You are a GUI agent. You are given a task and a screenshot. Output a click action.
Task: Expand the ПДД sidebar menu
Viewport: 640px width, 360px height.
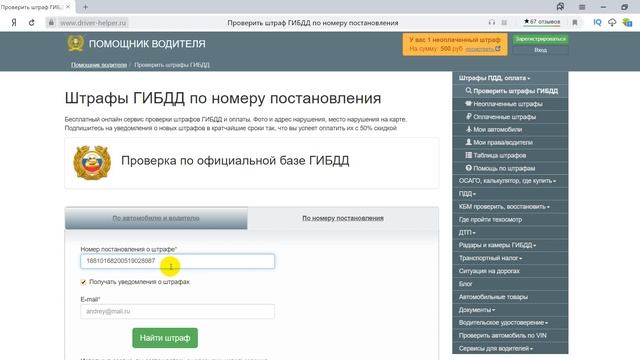pyautogui.click(x=510, y=193)
